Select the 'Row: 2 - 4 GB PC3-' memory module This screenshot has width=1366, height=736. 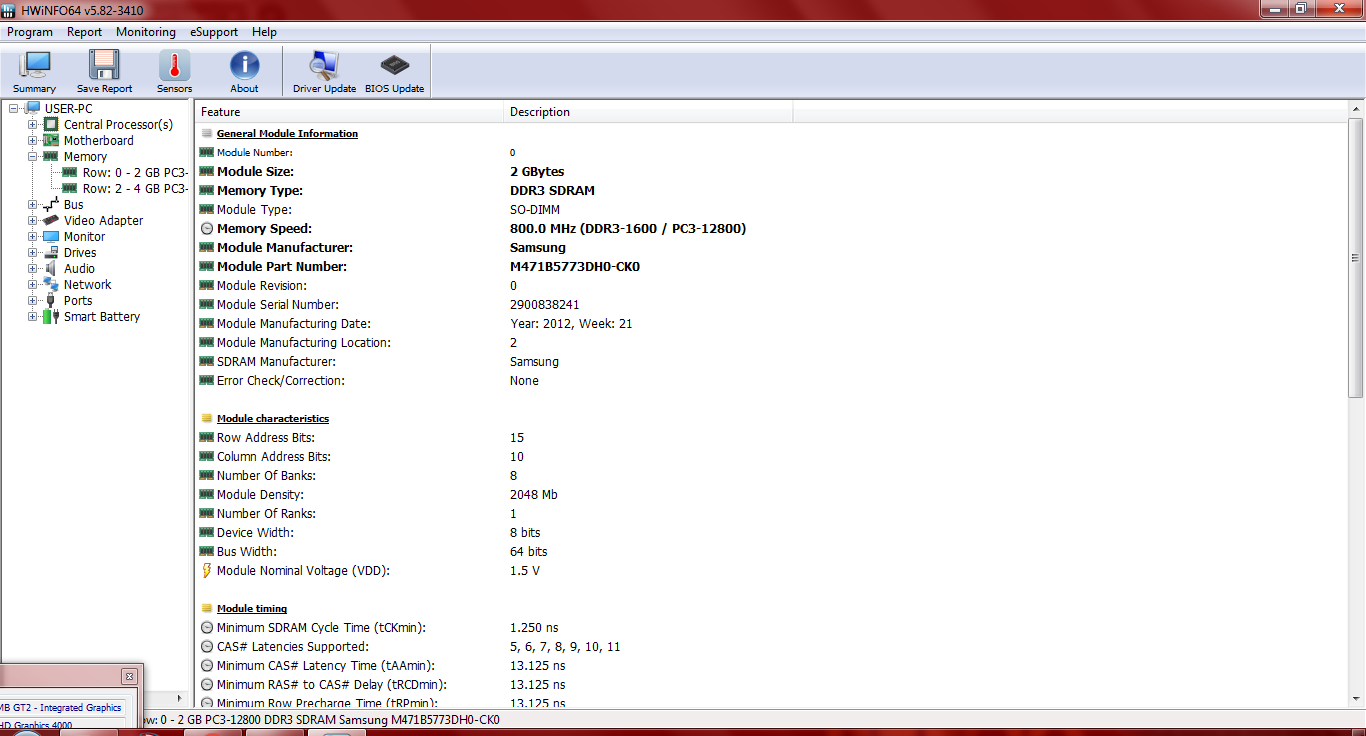coord(136,188)
